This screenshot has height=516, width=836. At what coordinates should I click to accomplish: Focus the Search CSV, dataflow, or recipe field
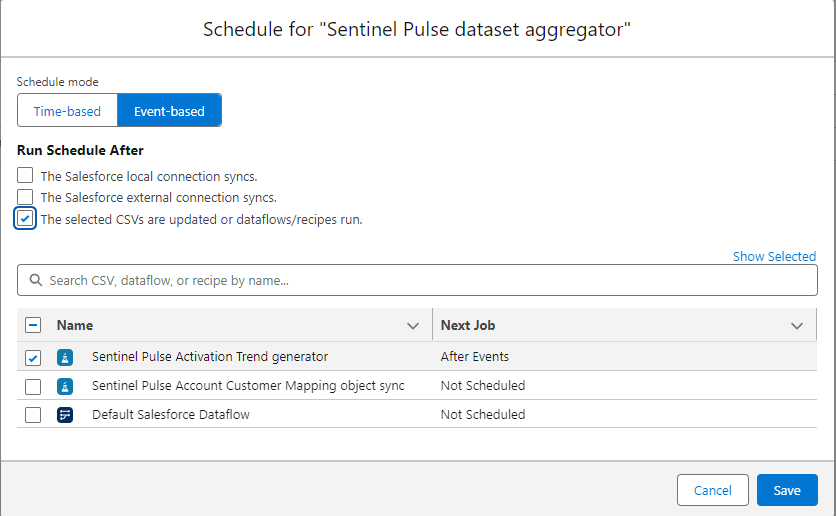417,280
